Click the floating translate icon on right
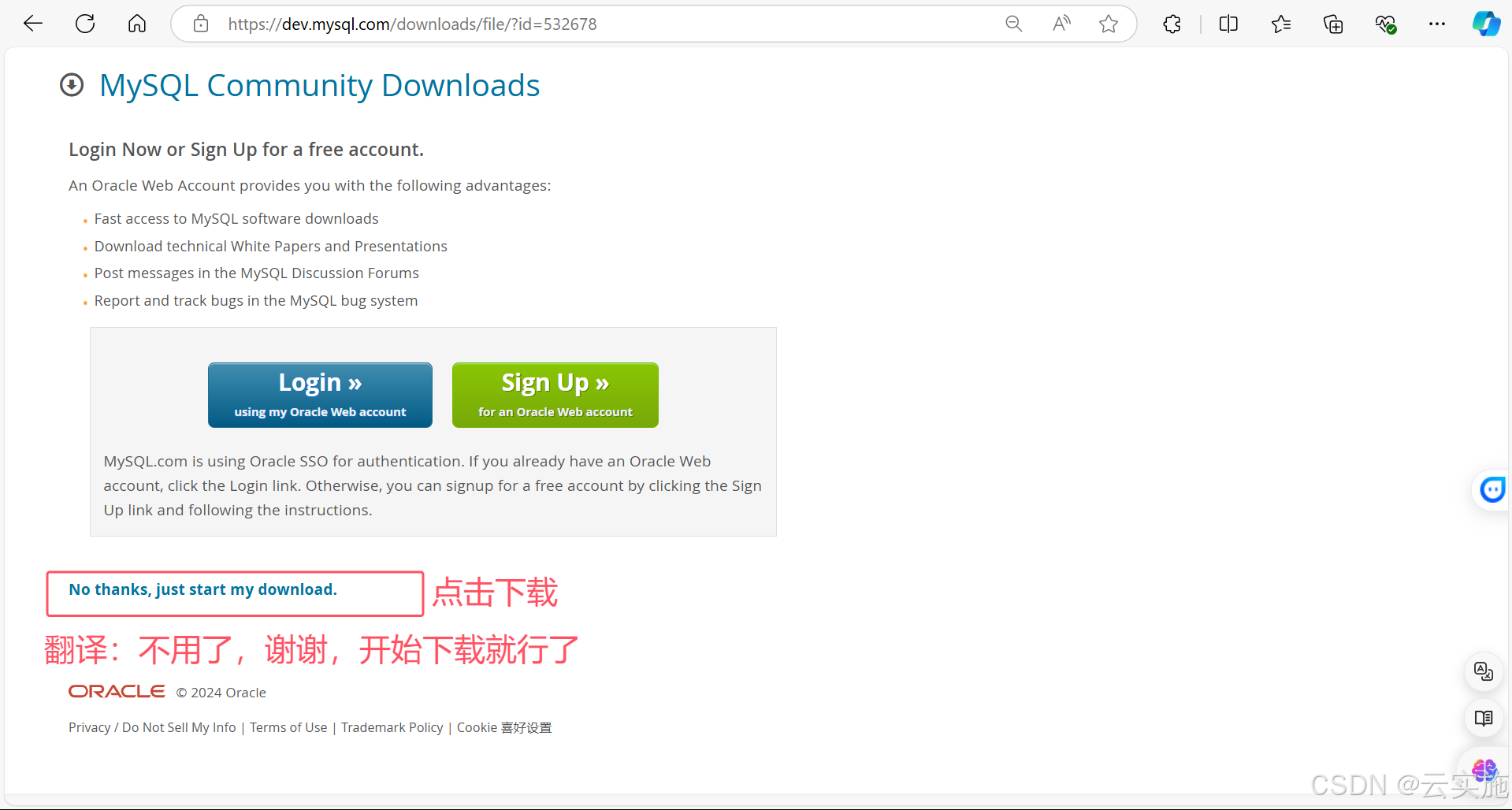The width and height of the screenshot is (1512, 810). (1484, 671)
